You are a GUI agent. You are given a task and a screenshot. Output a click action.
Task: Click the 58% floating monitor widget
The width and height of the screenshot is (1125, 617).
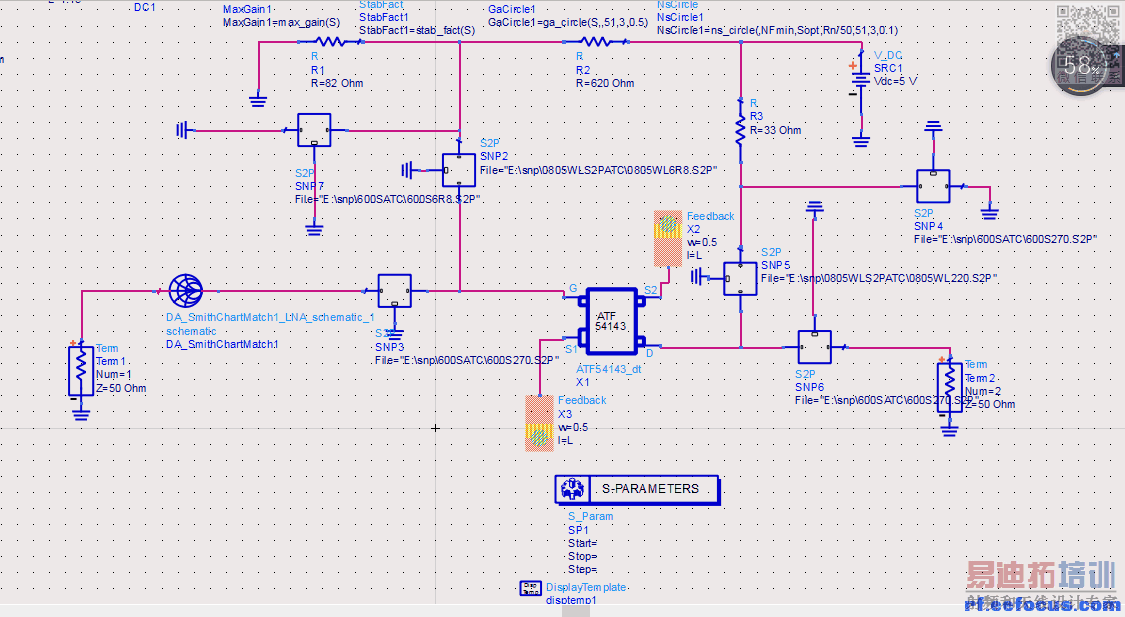(1079, 66)
